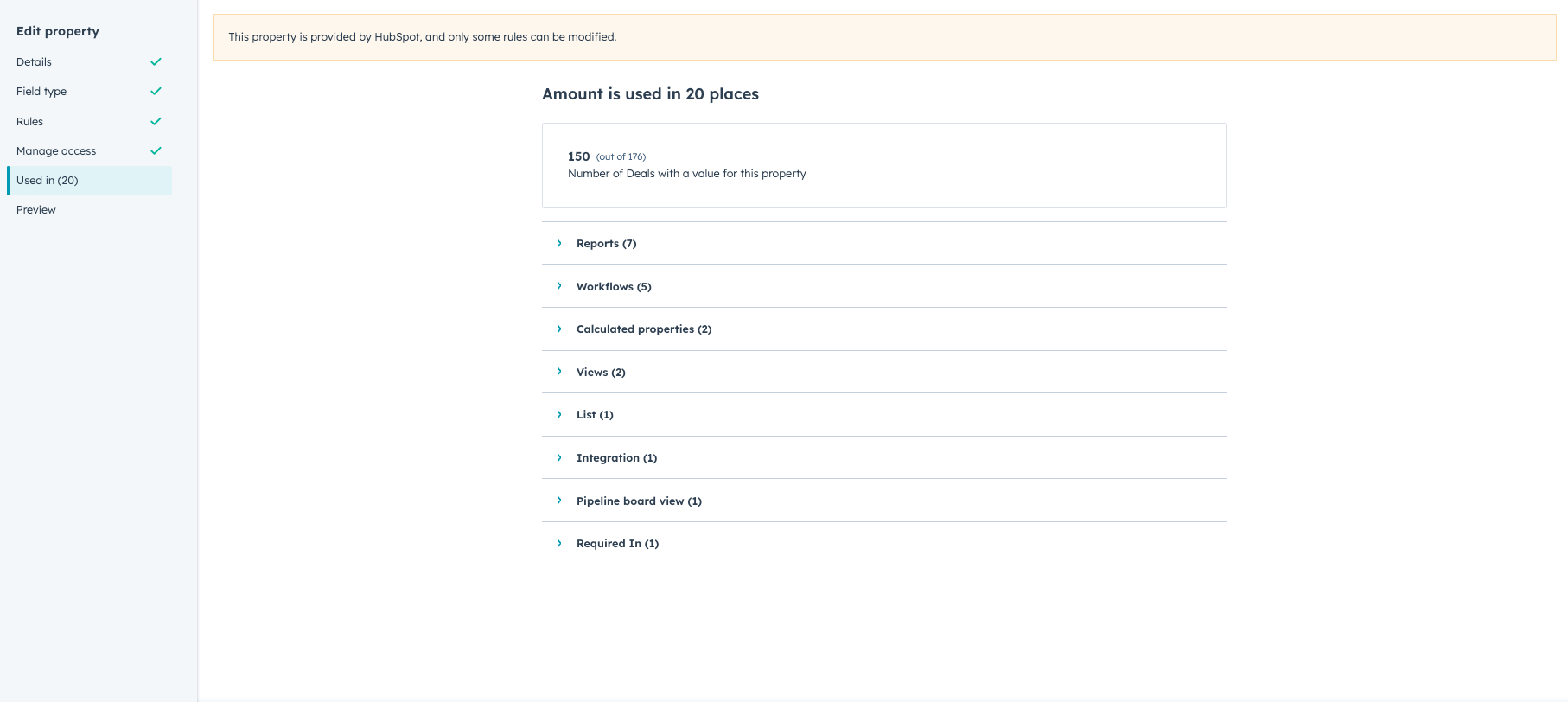Expand the Reports (7) section
Screen dimensions: 1568x702
click(x=558, y=243)
